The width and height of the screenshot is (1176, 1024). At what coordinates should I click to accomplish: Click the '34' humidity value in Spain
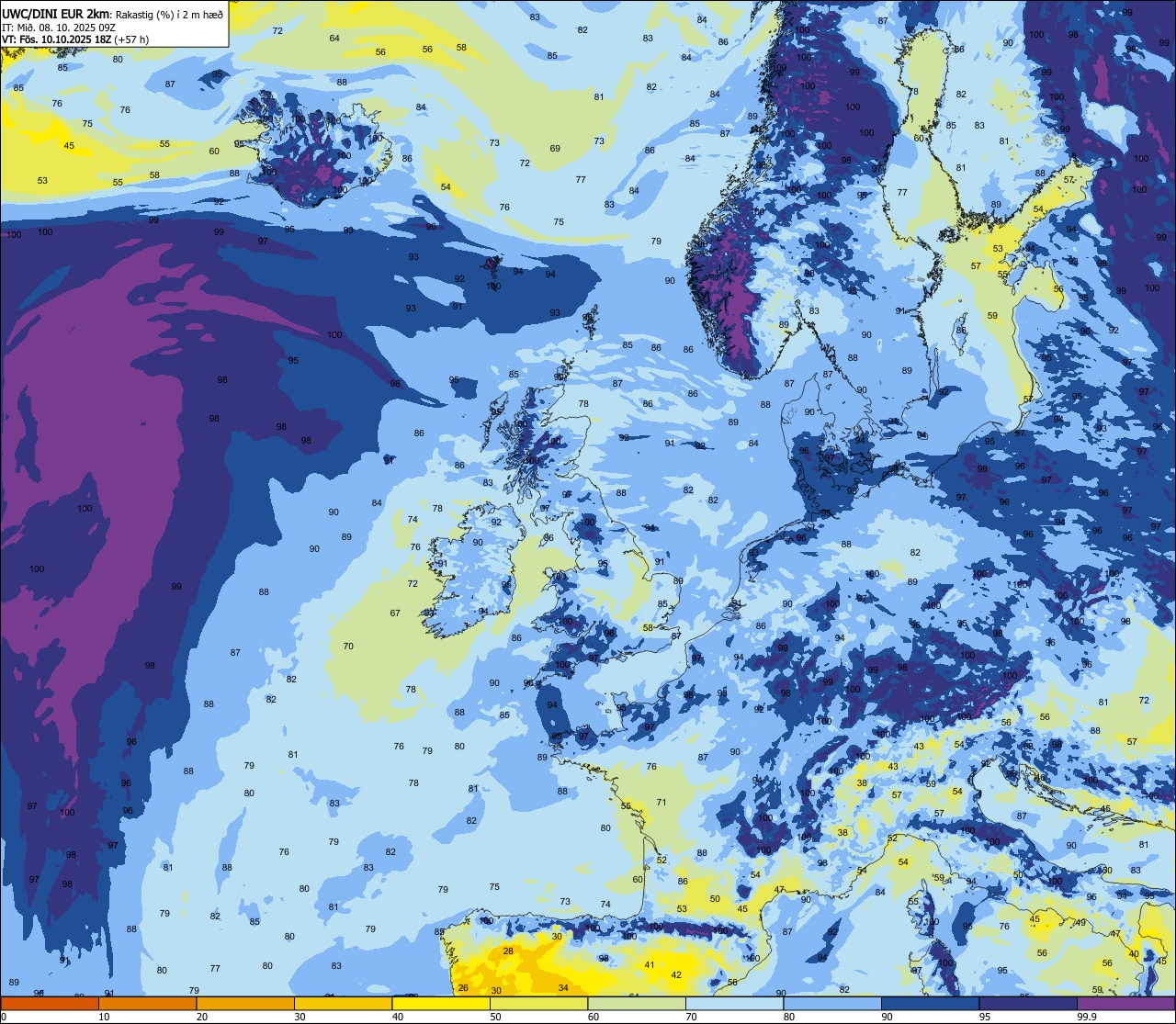tap(563, 988)
